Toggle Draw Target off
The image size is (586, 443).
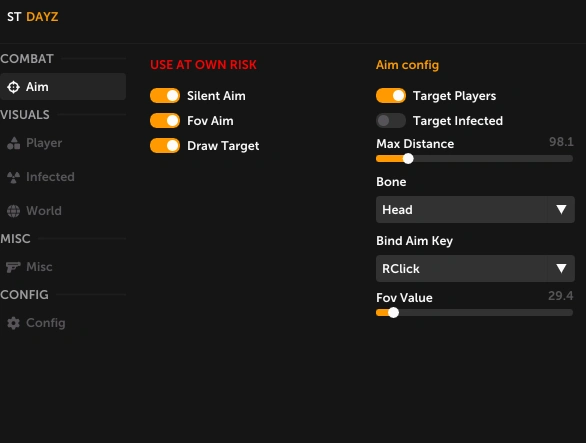click(x=165, y=146)
